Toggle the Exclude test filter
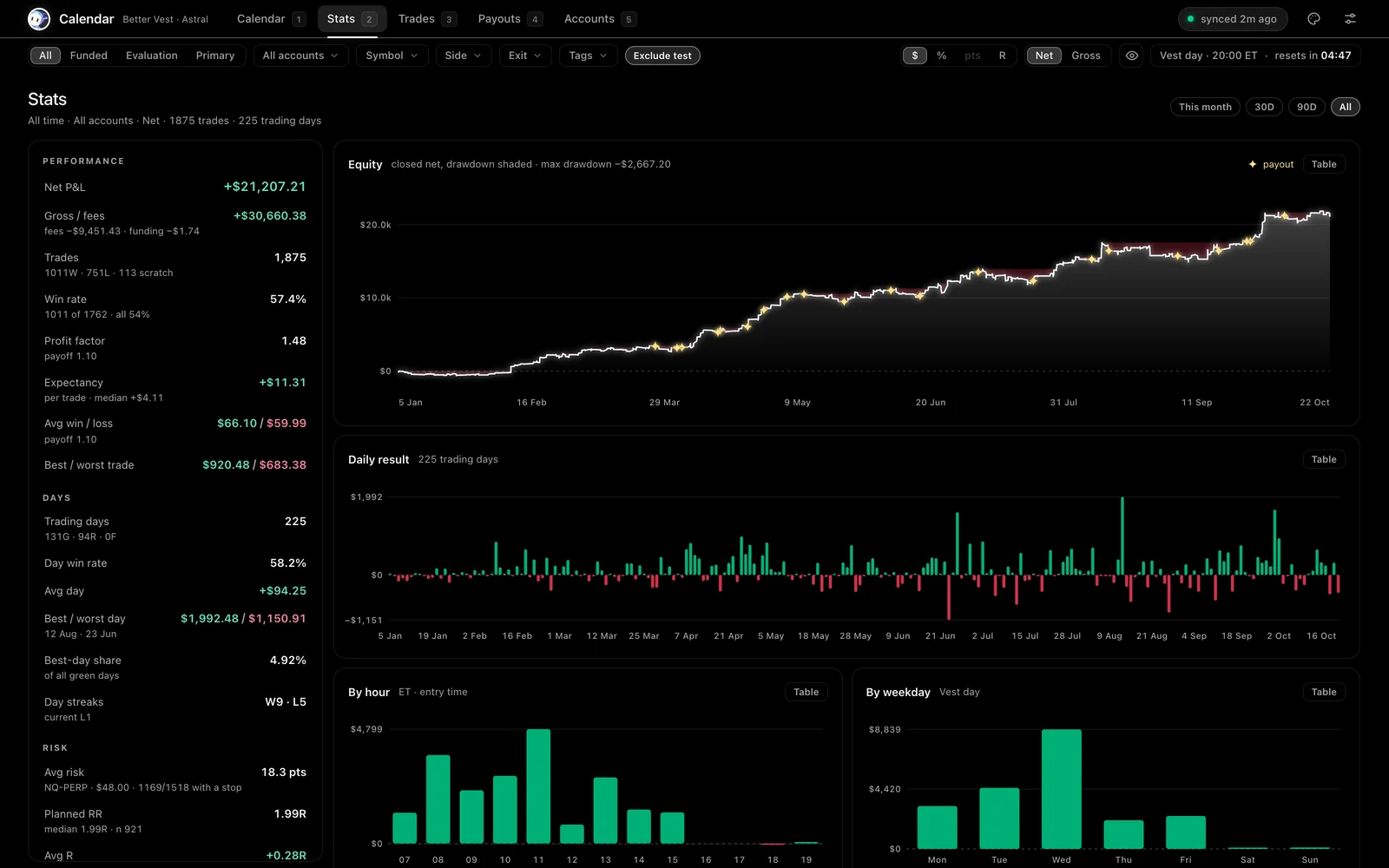Screen dimensions: 1389x868 tap(662, 56)
